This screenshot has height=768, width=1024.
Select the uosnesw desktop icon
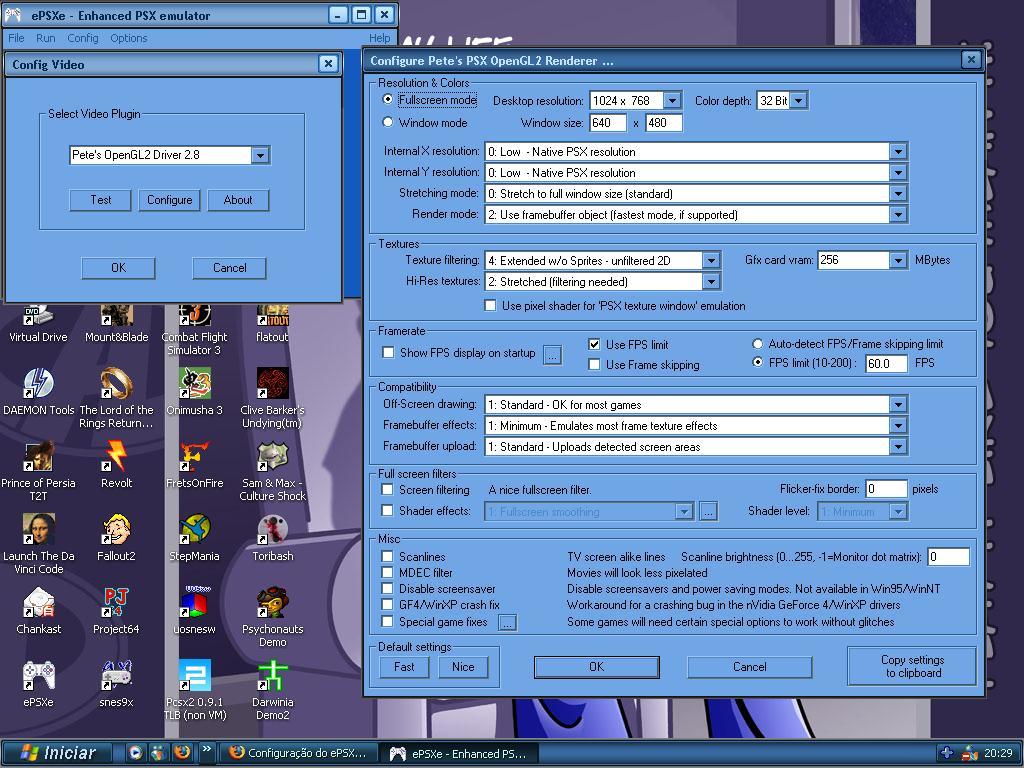195,611
